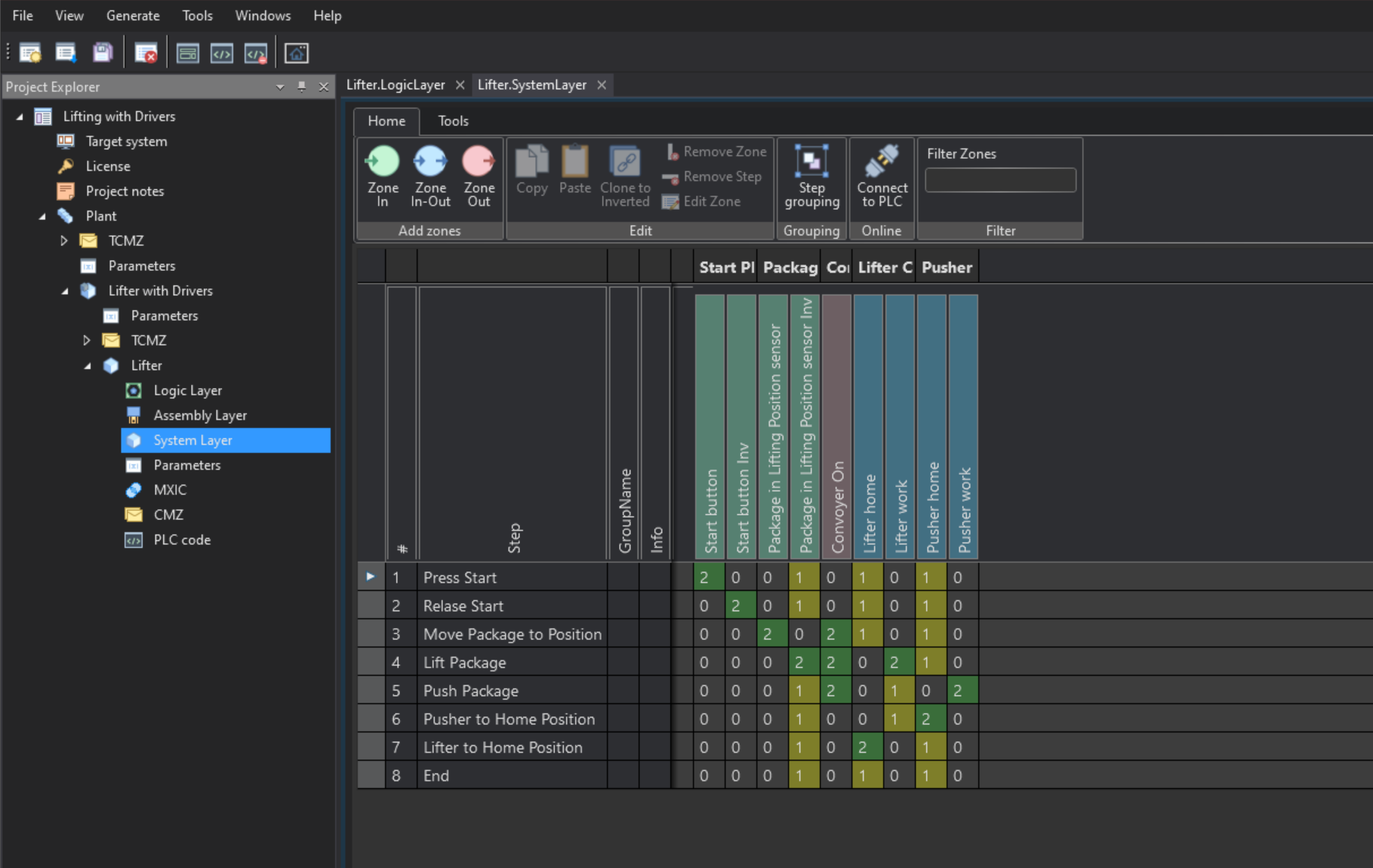Image resolution: width=1373 pixels, height=868 pixels.
Task: Click Remove Zone
Action: [715, 152]
